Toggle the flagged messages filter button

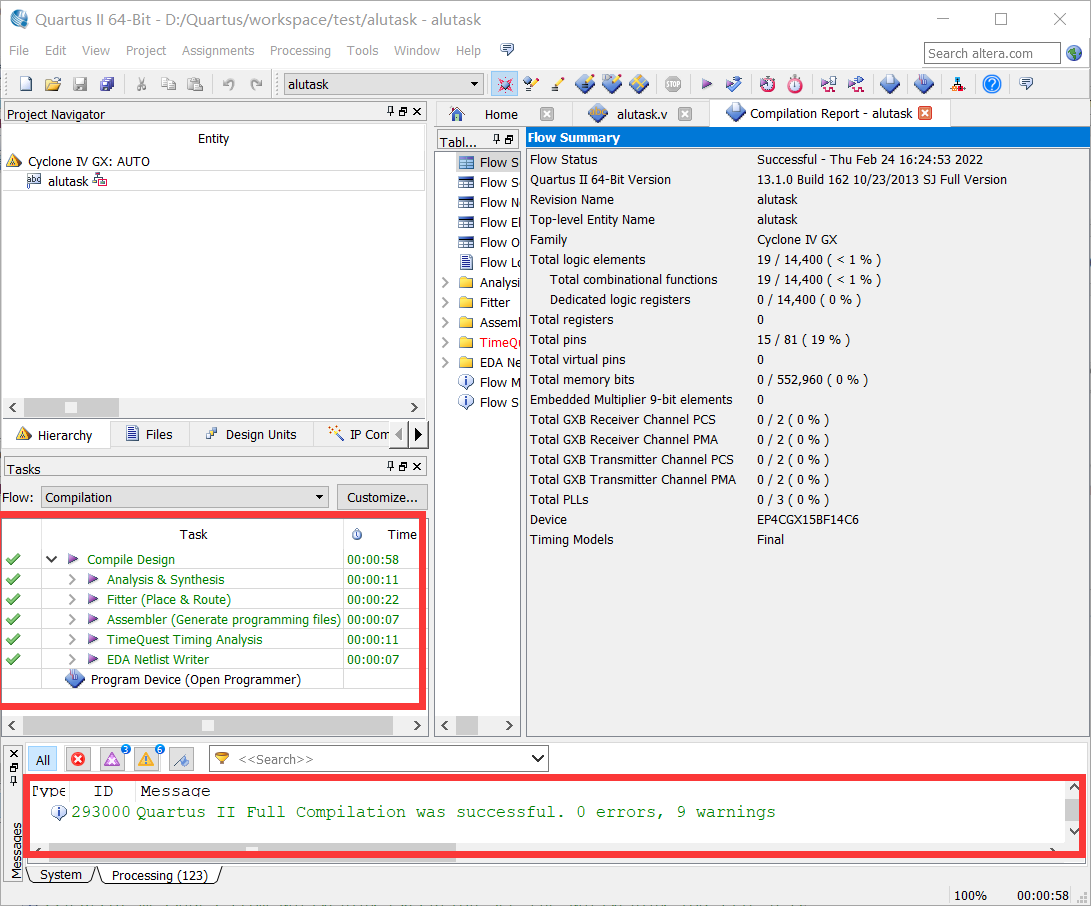[181, 759]
